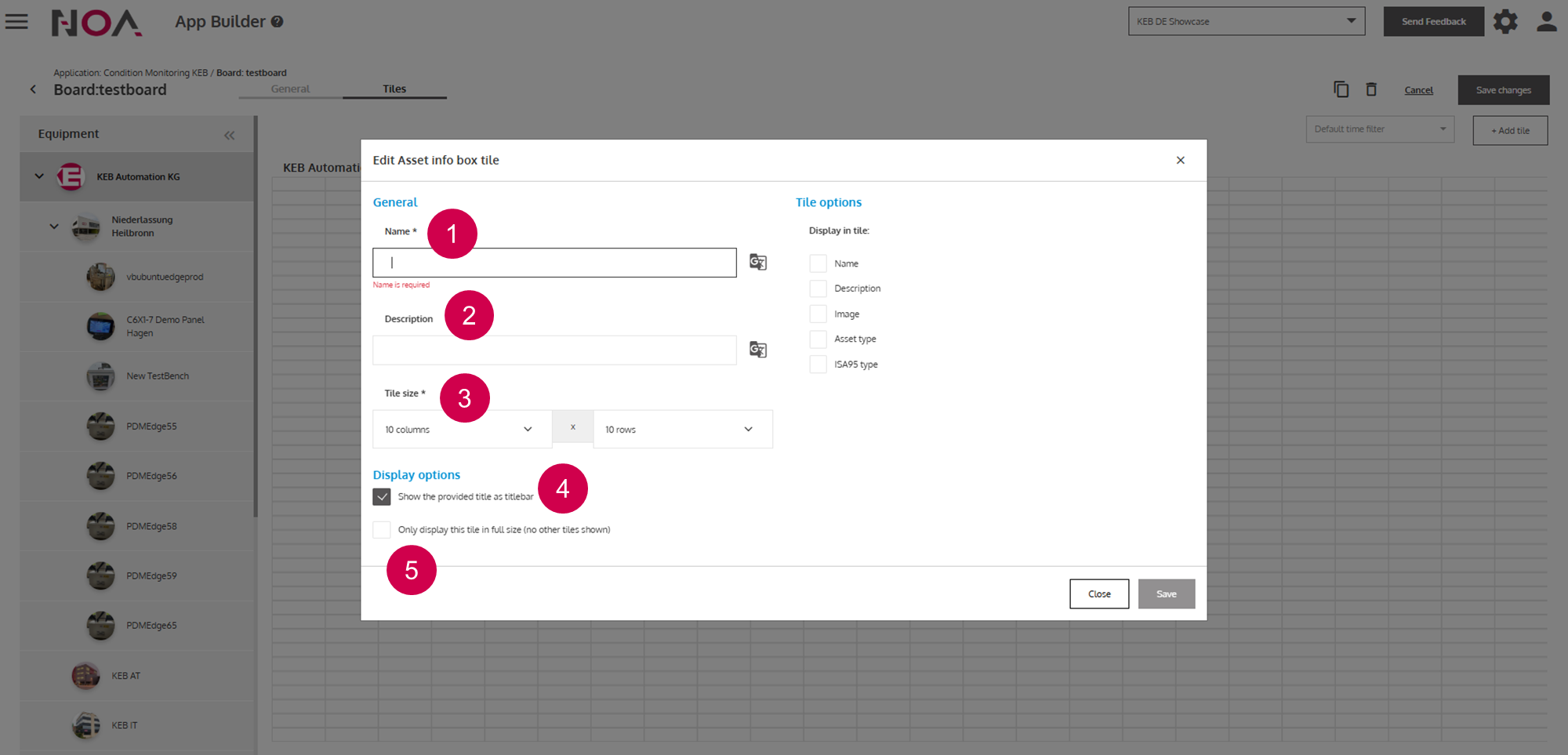Image resolution: width=1568 pixels, height=755 pixels.
Task: Click the delete board trash icon
Action: pyautogui.click(x=1371, y=89)
